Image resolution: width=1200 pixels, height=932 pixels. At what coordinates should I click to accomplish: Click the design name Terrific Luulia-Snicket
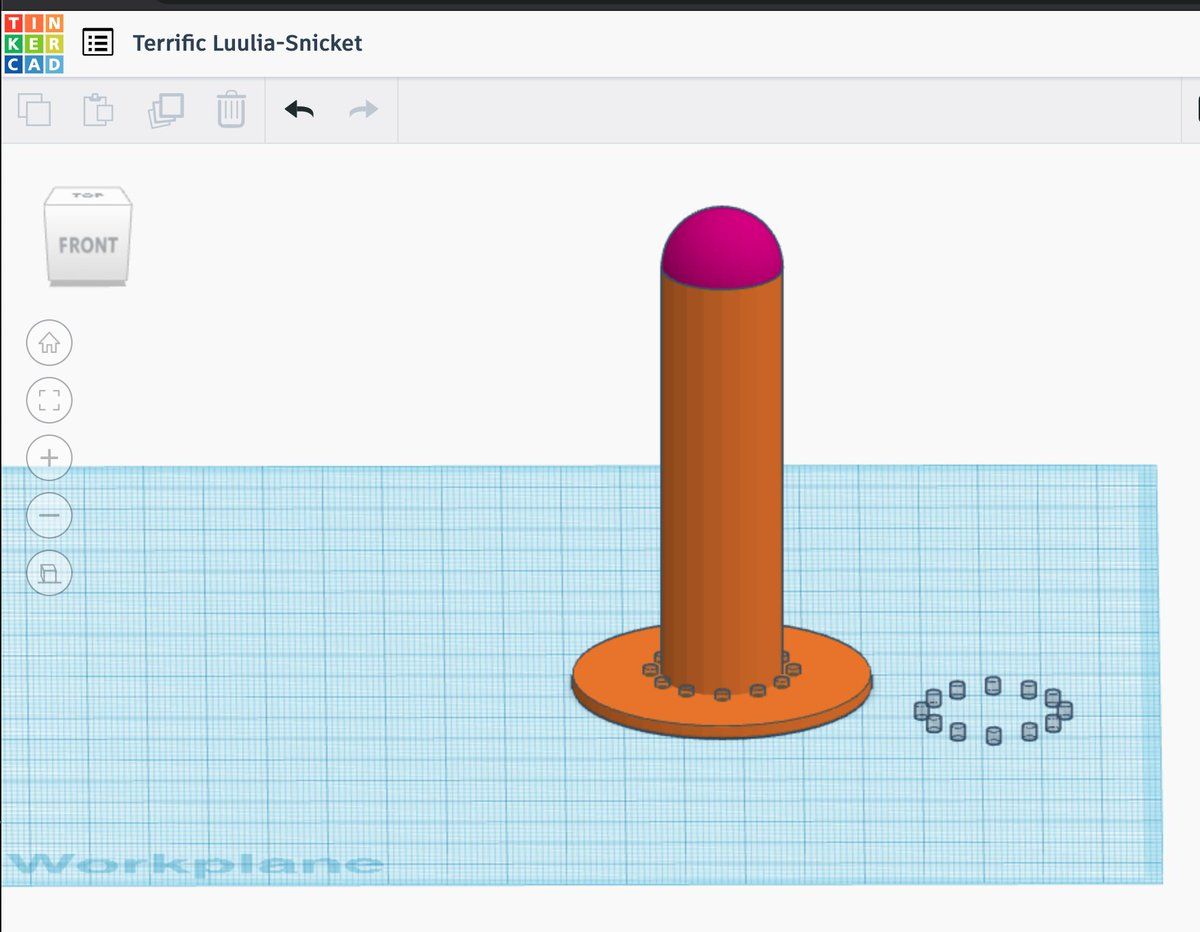(x=247, y=43)
